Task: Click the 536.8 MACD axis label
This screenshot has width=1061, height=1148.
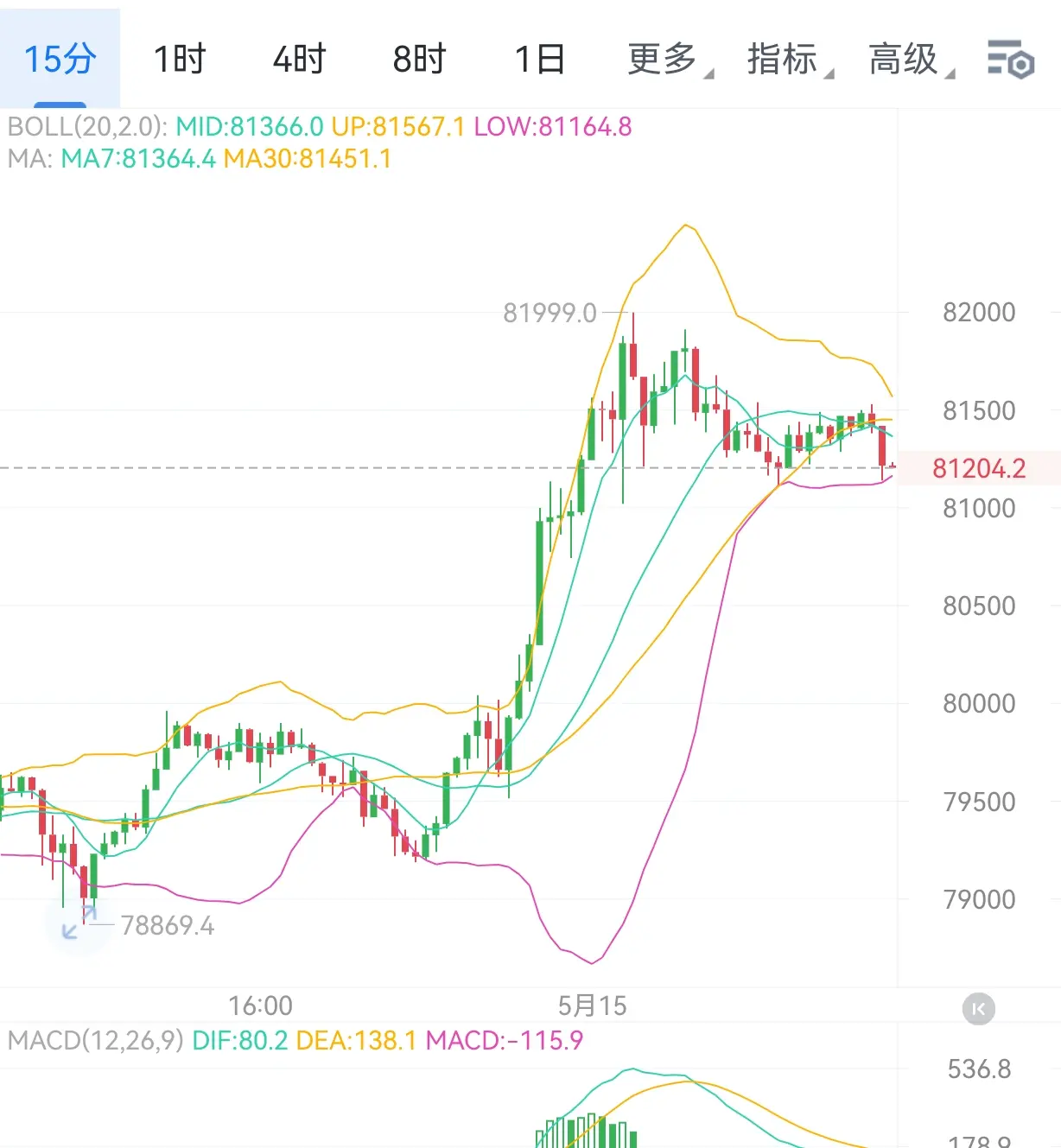Action: 979,1069
